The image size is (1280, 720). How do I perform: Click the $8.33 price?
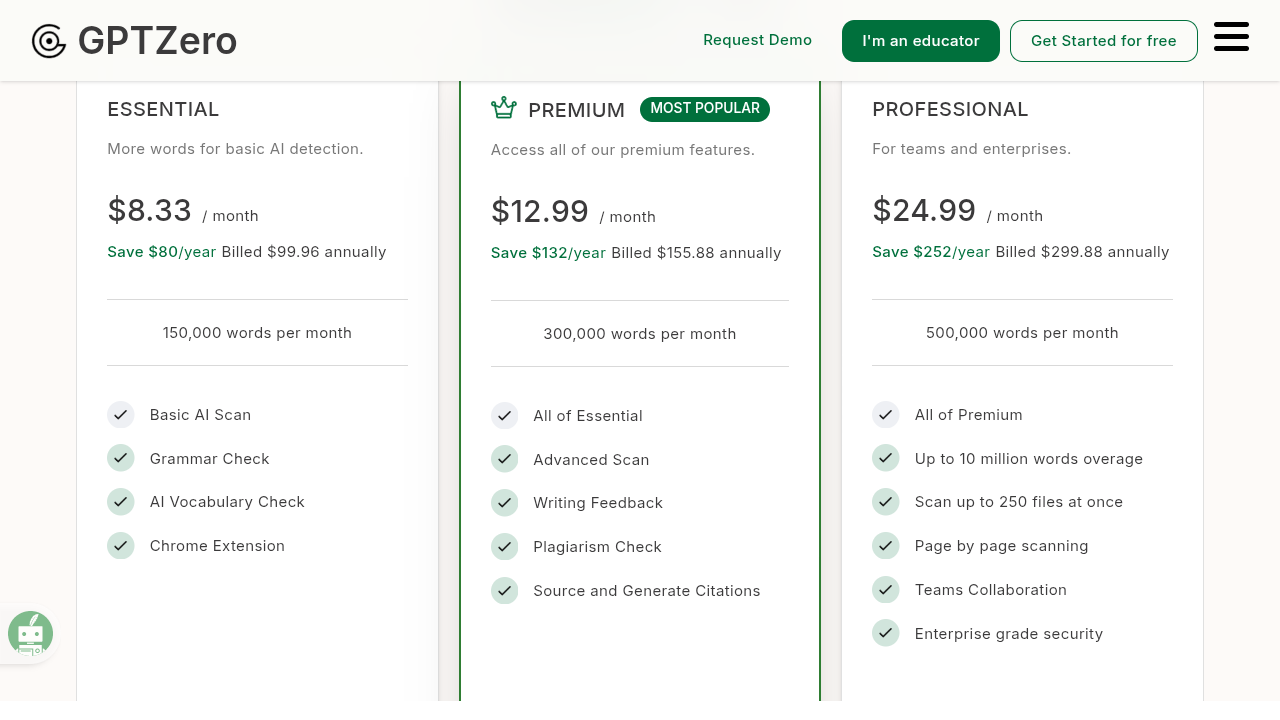150,210
